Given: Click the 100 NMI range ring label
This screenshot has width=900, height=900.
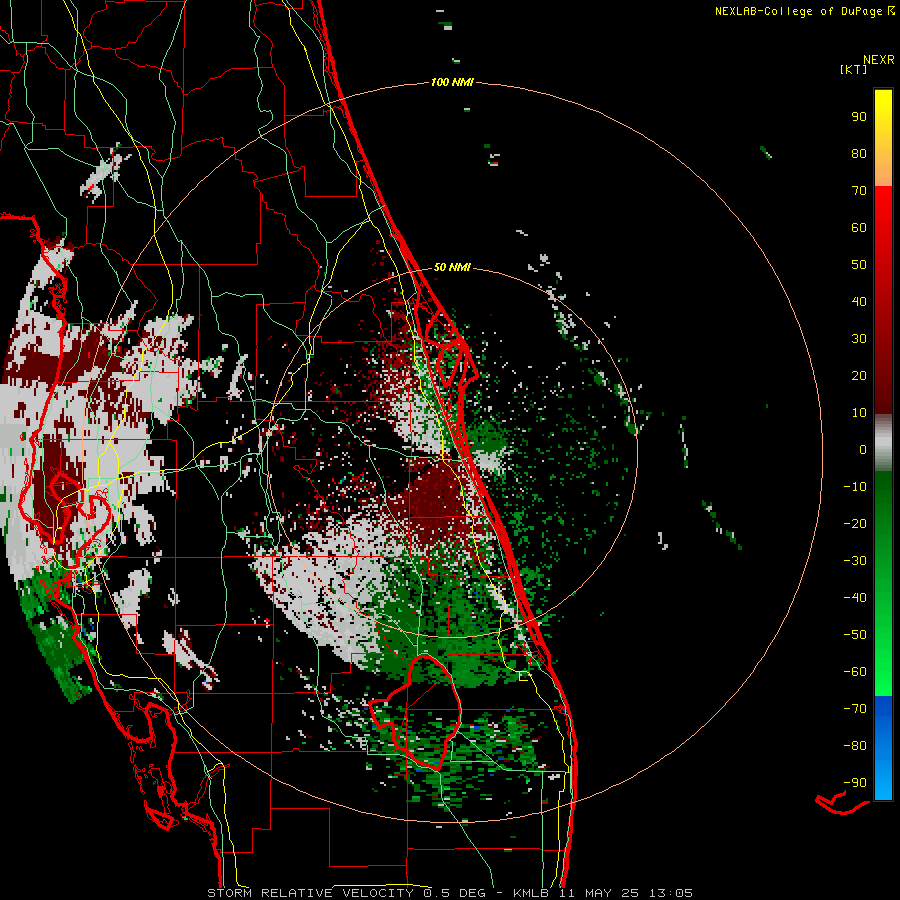Looking at the screenshot, I should tap(452, 82).
